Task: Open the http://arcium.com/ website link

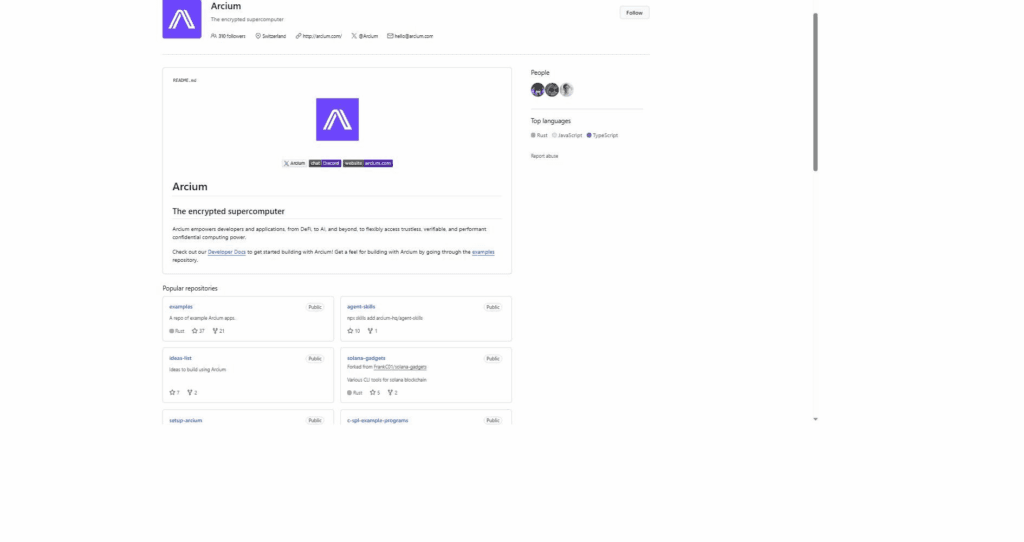Action: (319, 36)
